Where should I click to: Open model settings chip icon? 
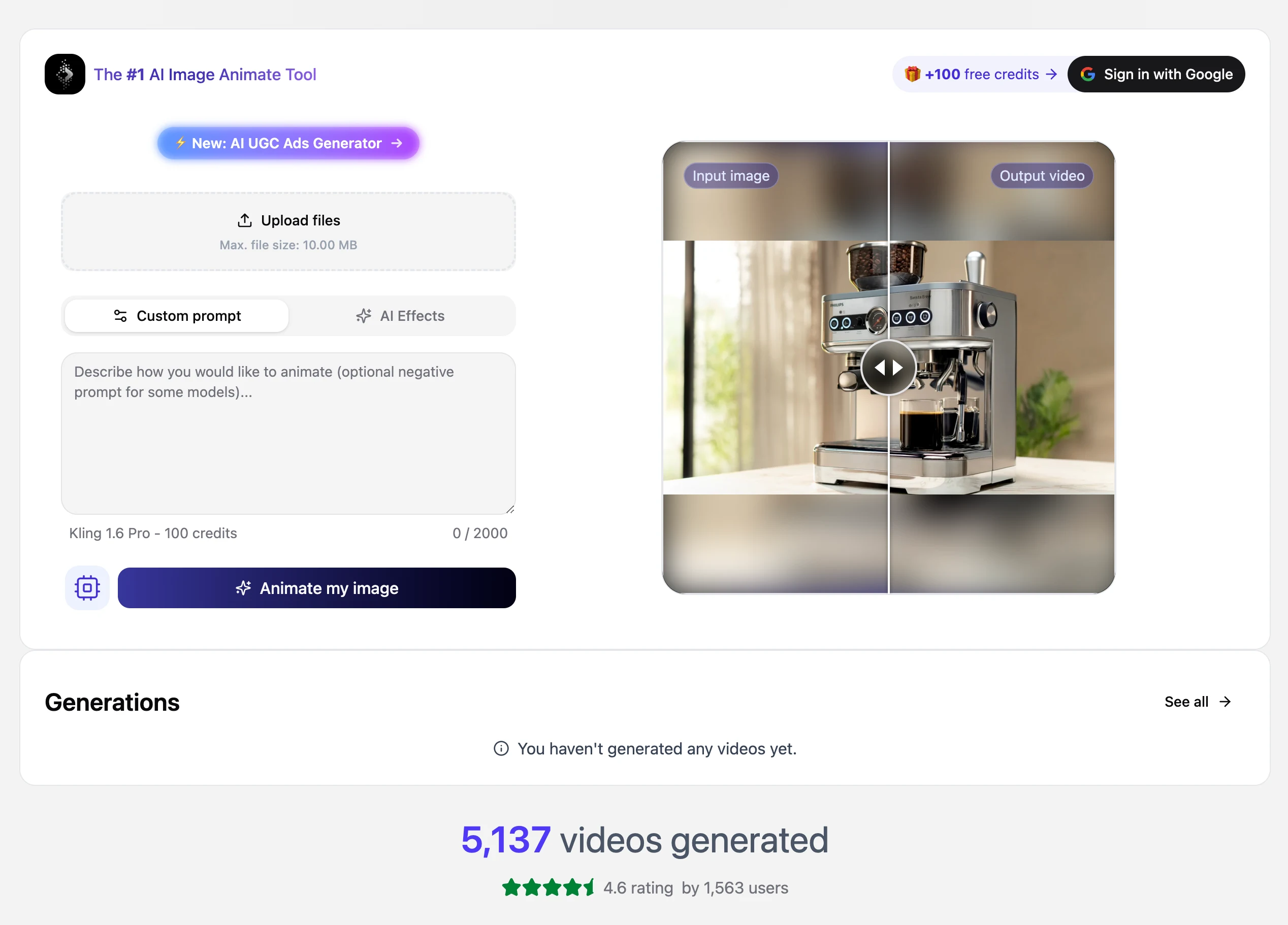(x=87, y=588)
